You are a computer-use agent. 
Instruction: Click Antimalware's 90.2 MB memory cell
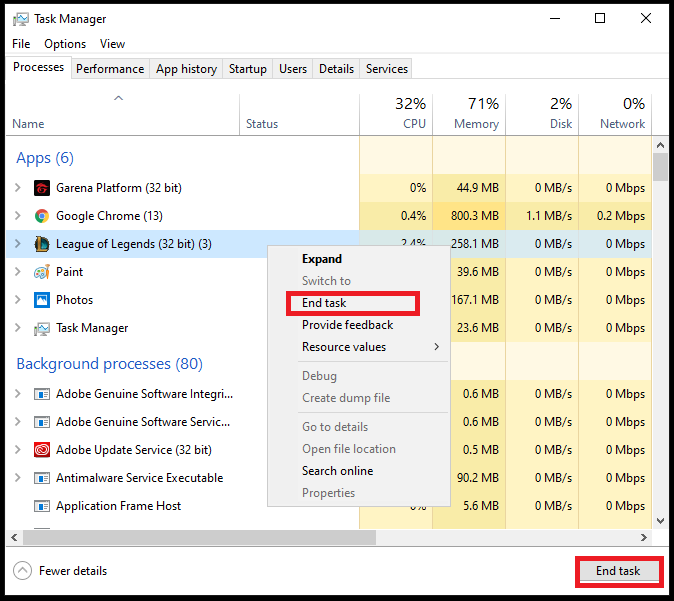[x=477, y=478]
